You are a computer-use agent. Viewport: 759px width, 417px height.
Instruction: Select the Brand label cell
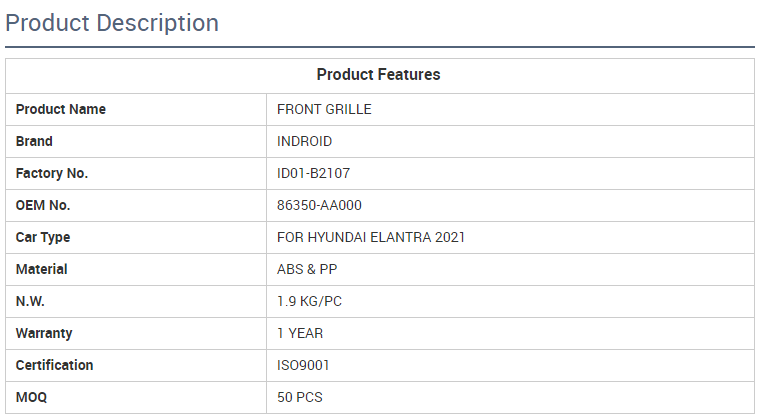click(x=34, y=141)
